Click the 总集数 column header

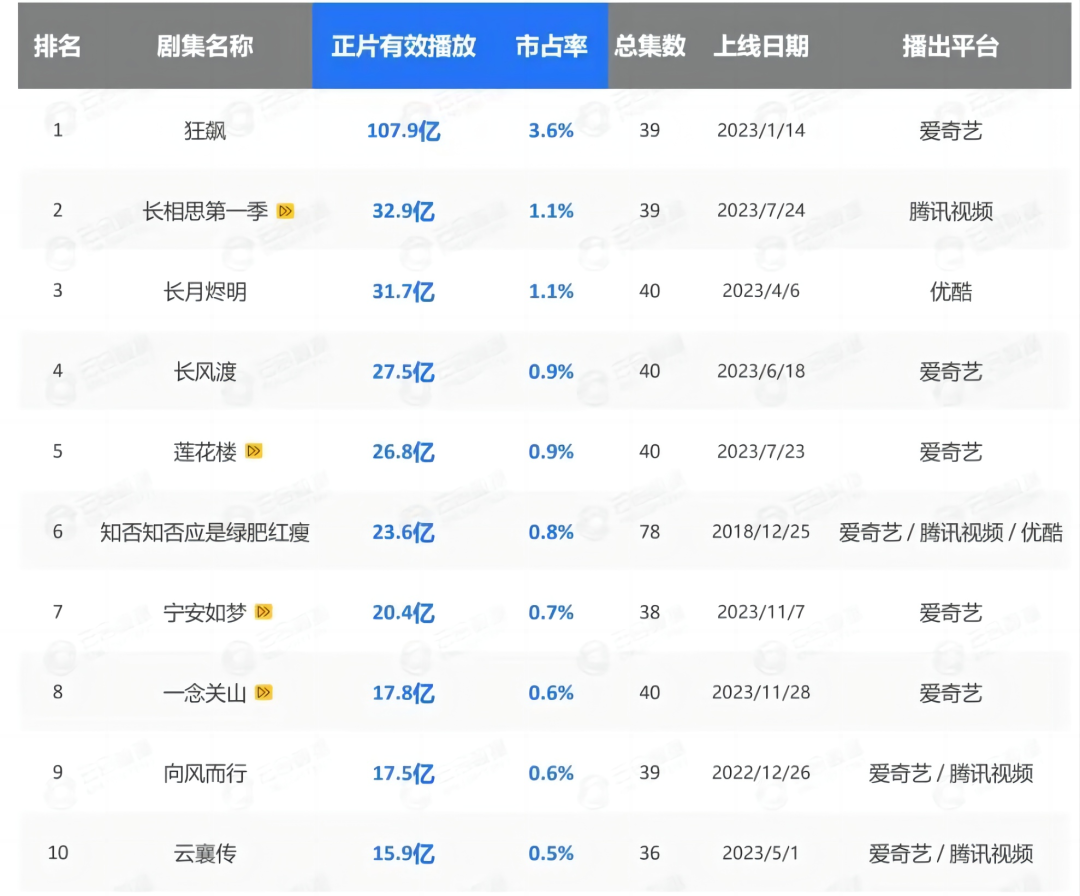click(x=650, y=46)
